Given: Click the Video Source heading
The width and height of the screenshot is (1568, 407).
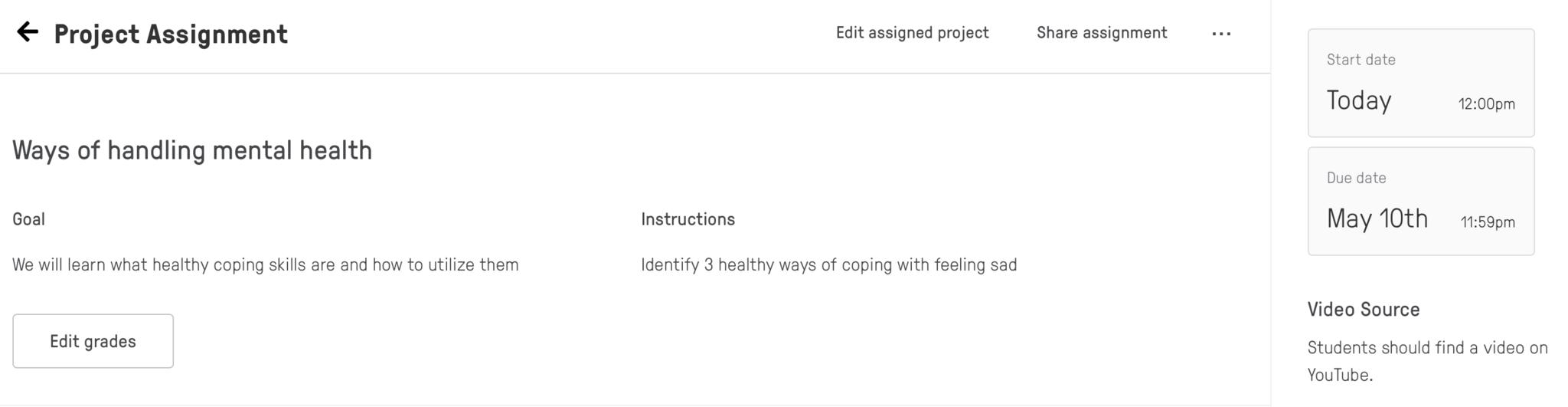Looking at the screenshot, I should pos(1363,310).
